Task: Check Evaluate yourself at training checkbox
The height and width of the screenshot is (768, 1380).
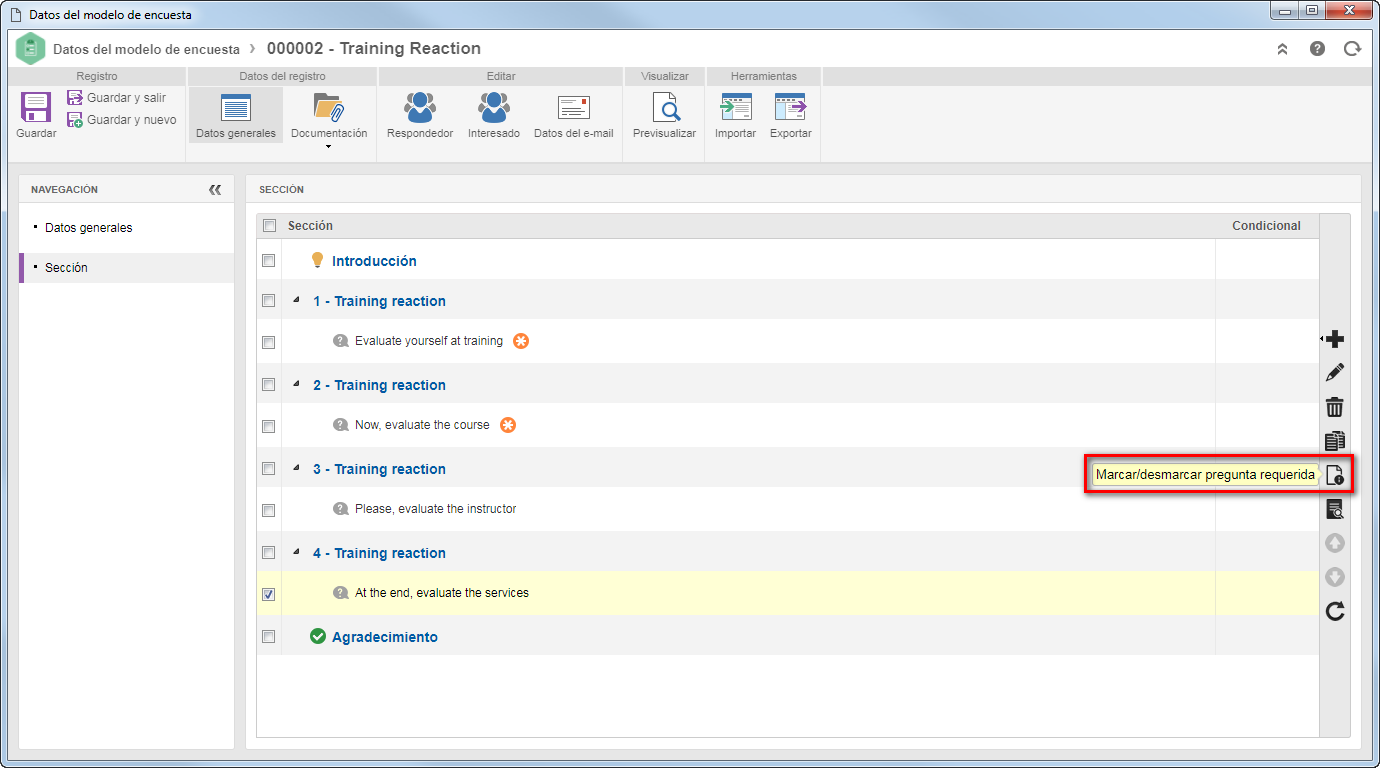Action: coord(268,342)
